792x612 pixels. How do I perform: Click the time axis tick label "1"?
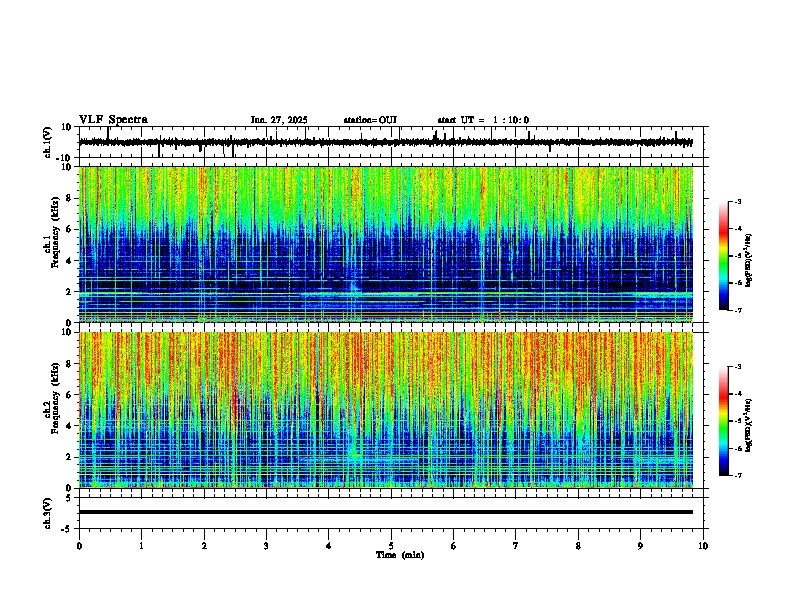pyautogui.click(x=141, y=546)
